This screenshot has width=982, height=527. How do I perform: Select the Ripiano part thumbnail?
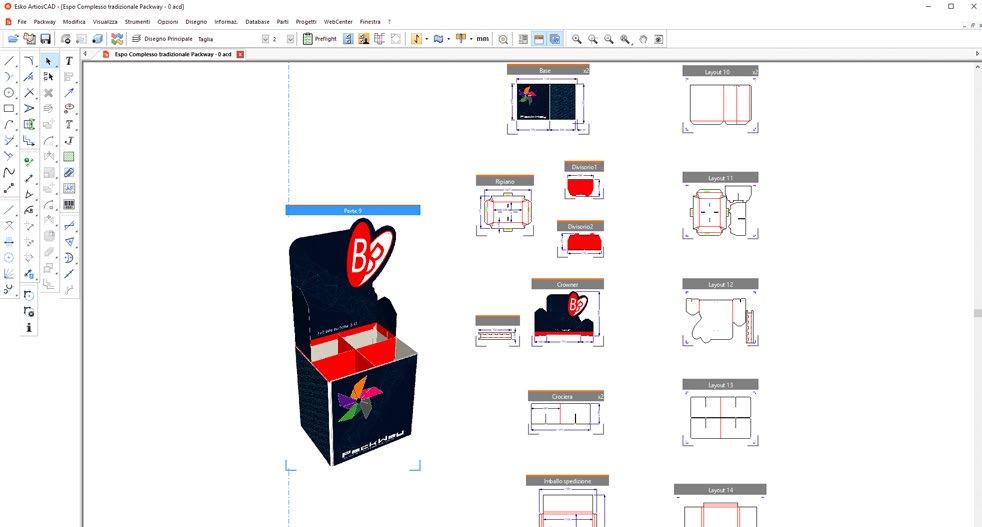click(x=505, y=206)
